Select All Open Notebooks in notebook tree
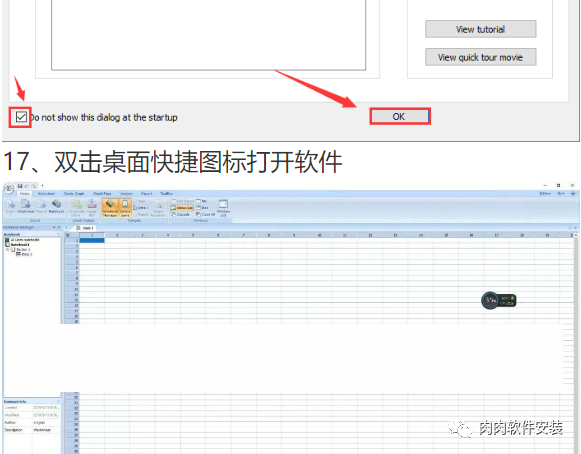The image size is (581, 454). click(22, 240)
